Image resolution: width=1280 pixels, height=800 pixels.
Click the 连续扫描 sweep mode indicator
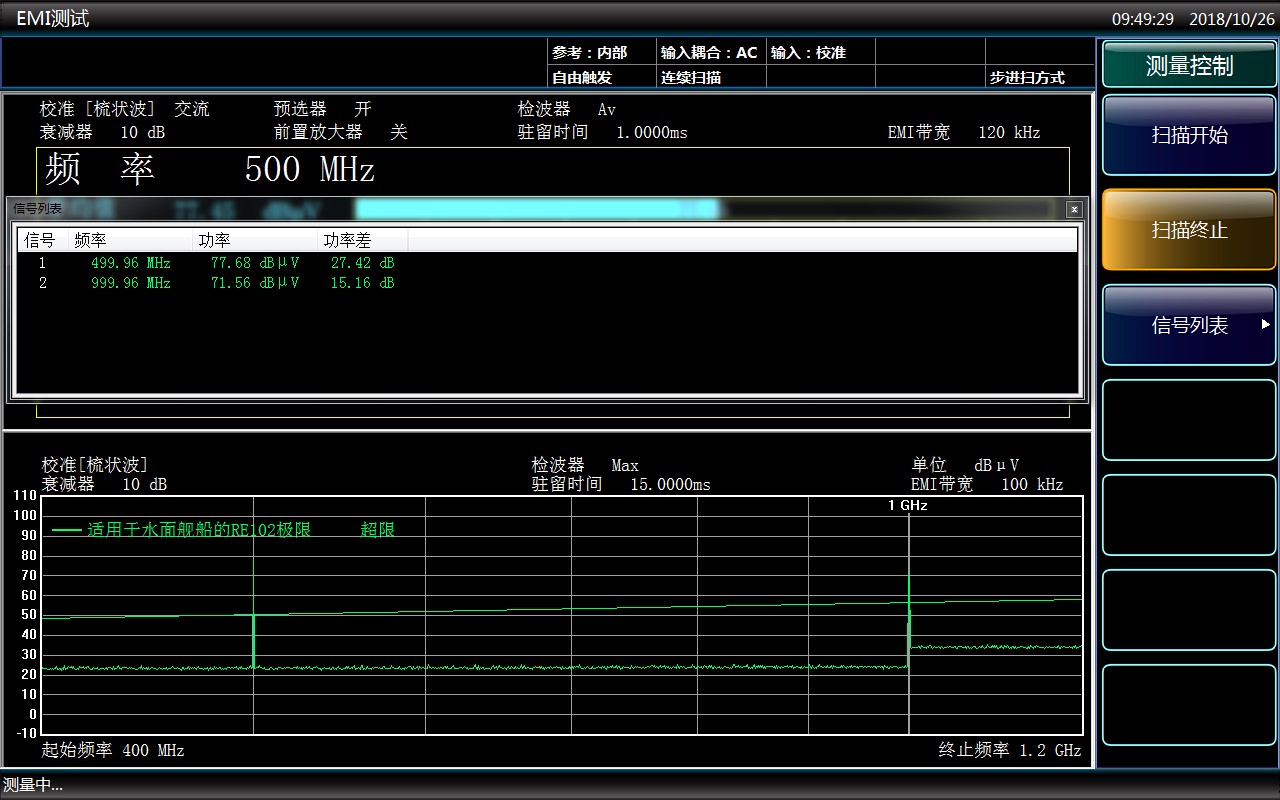pos(690,77)
